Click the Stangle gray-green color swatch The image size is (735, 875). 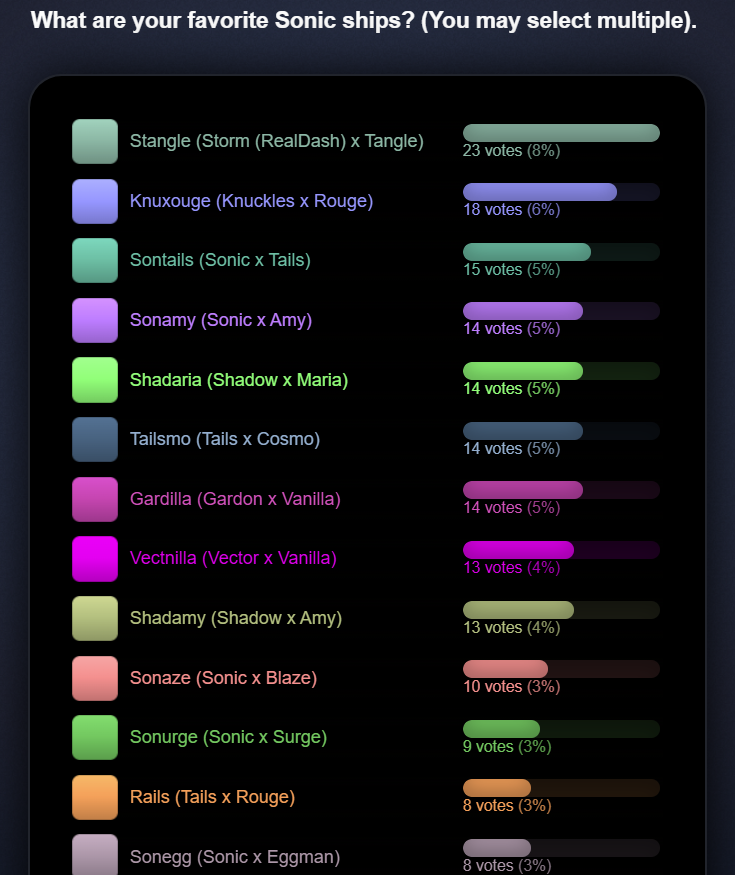(x=95, y=141)
